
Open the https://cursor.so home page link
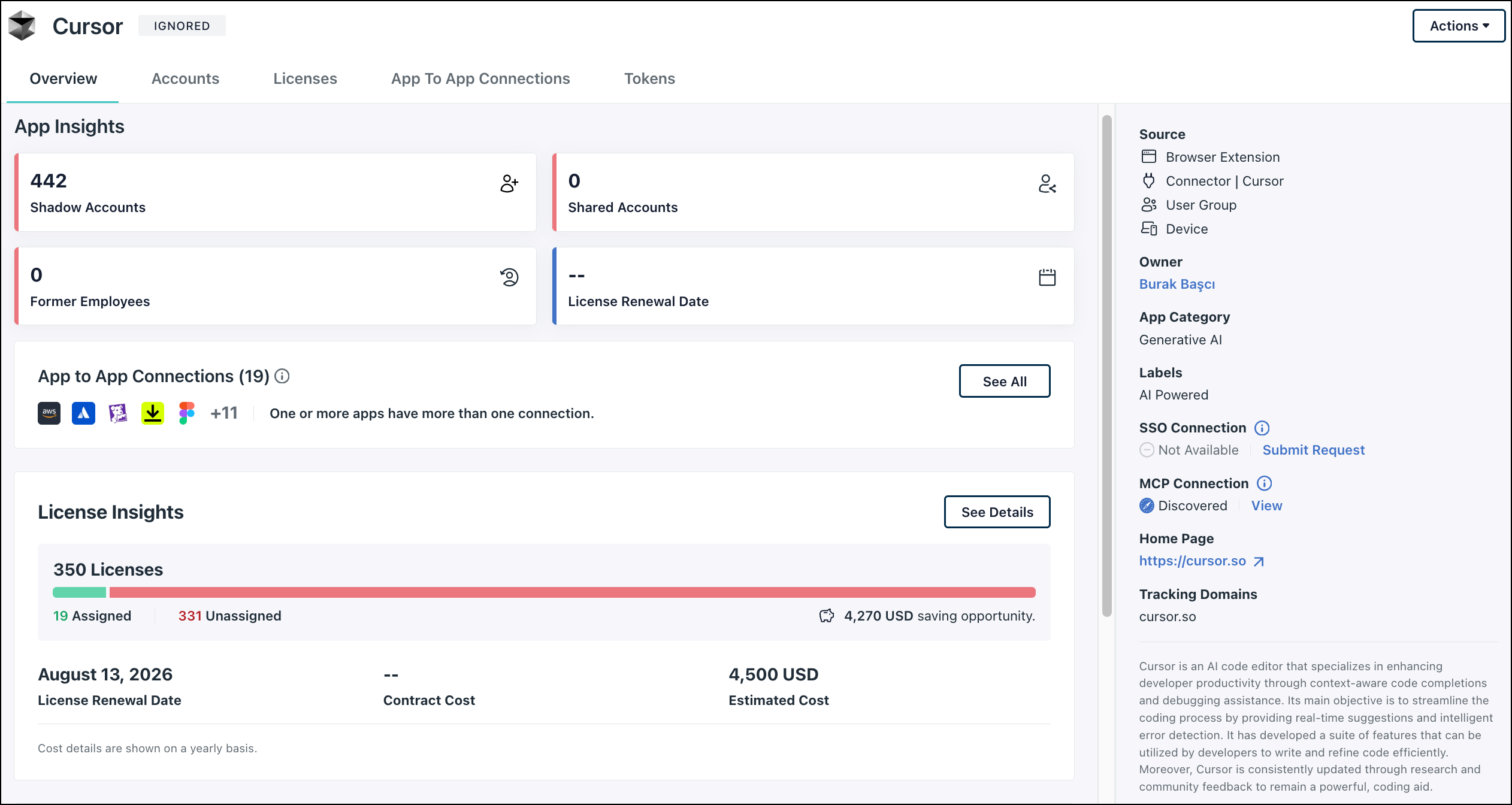point(1201,561)
